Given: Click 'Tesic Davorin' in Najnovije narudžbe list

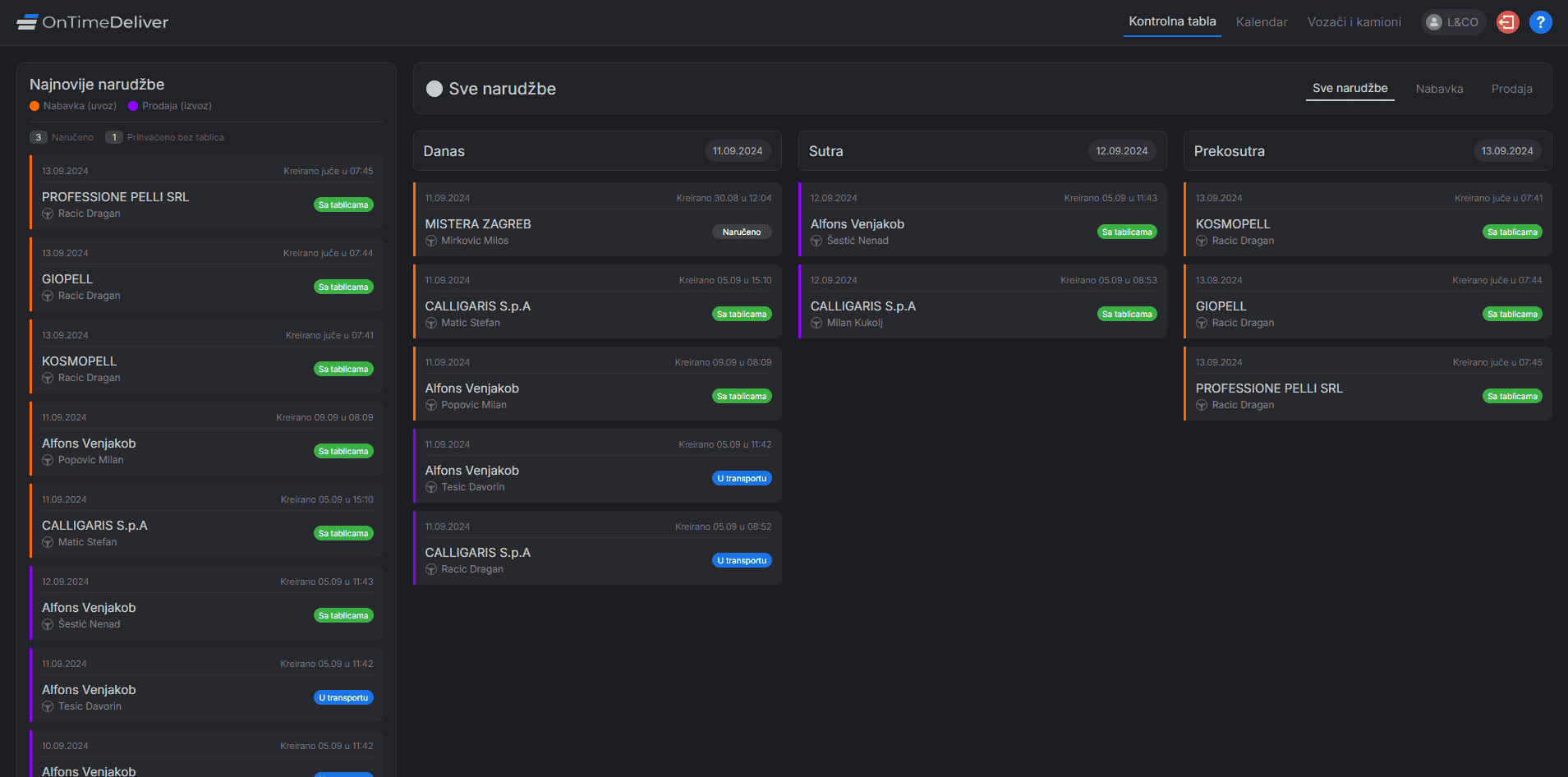Looking at the screenshot, I should 90,706.
